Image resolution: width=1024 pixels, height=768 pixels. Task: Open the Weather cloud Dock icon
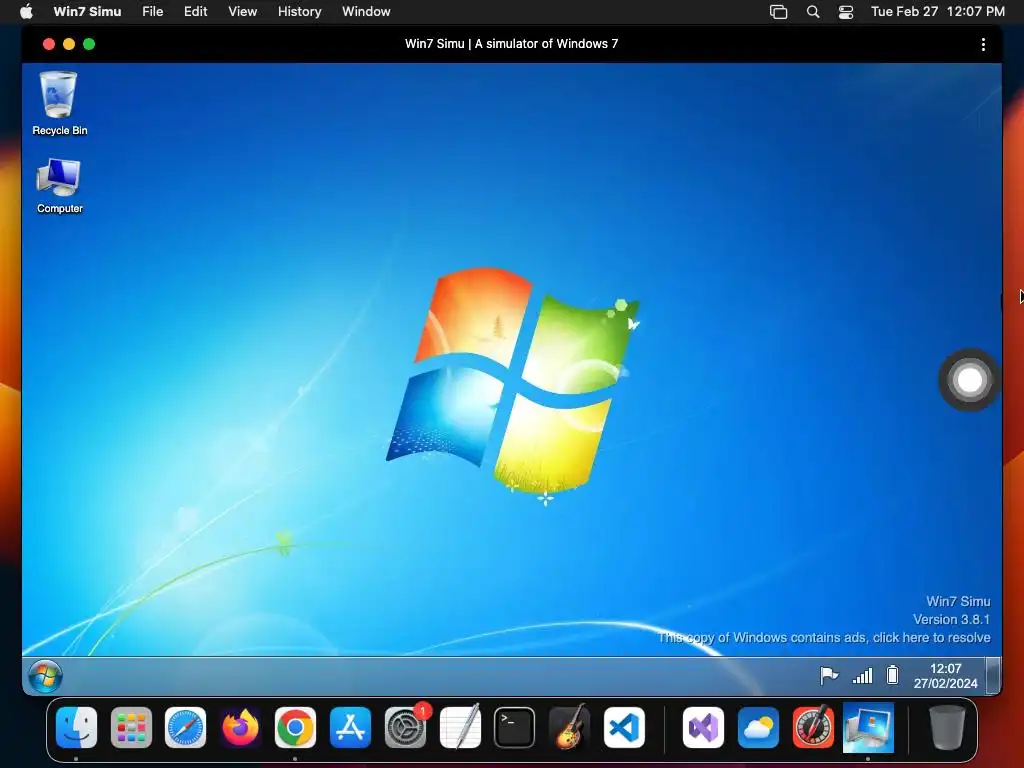[758, 727]
